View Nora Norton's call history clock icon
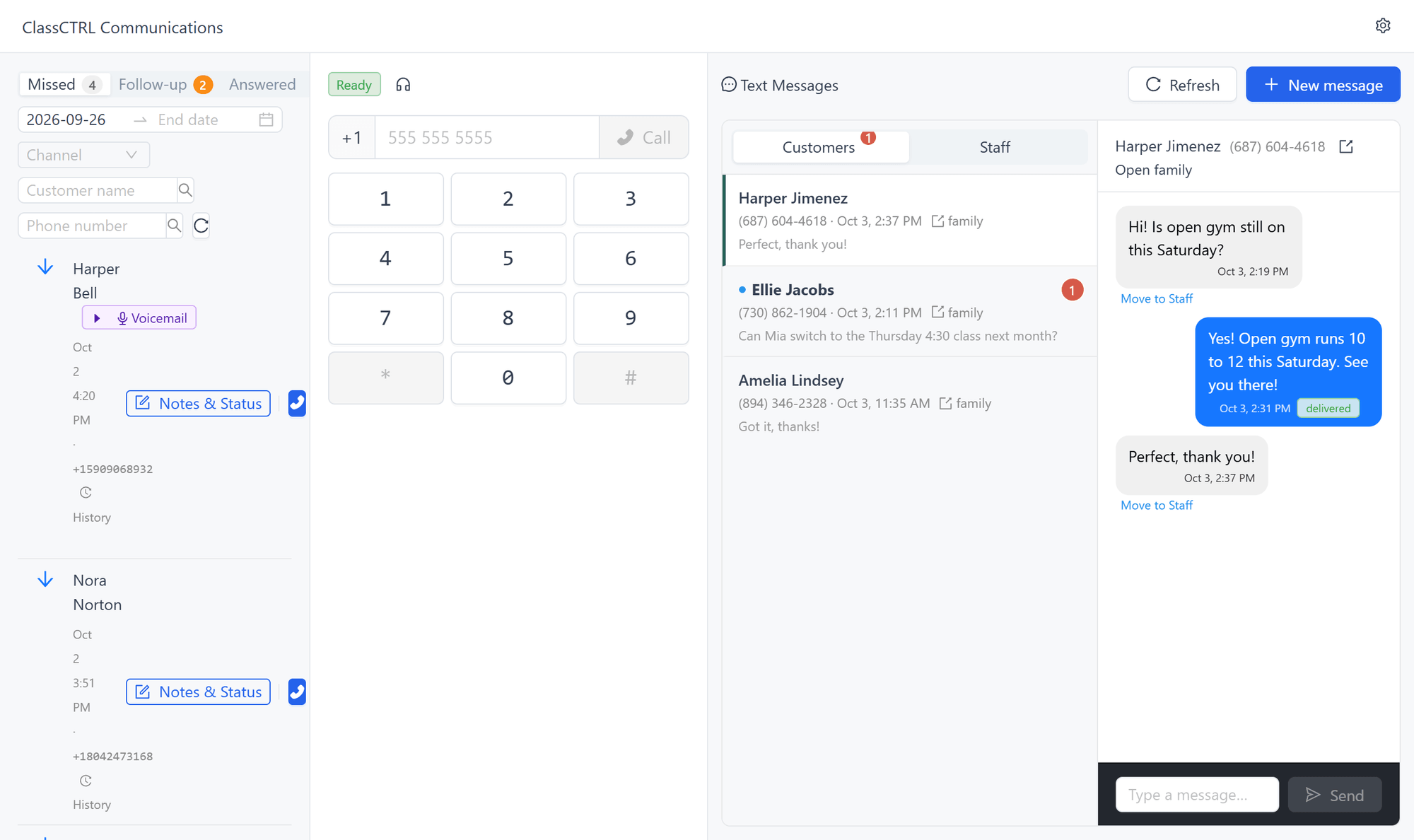The width and height of the screenshot is (1414, 840). pos(86,781)
